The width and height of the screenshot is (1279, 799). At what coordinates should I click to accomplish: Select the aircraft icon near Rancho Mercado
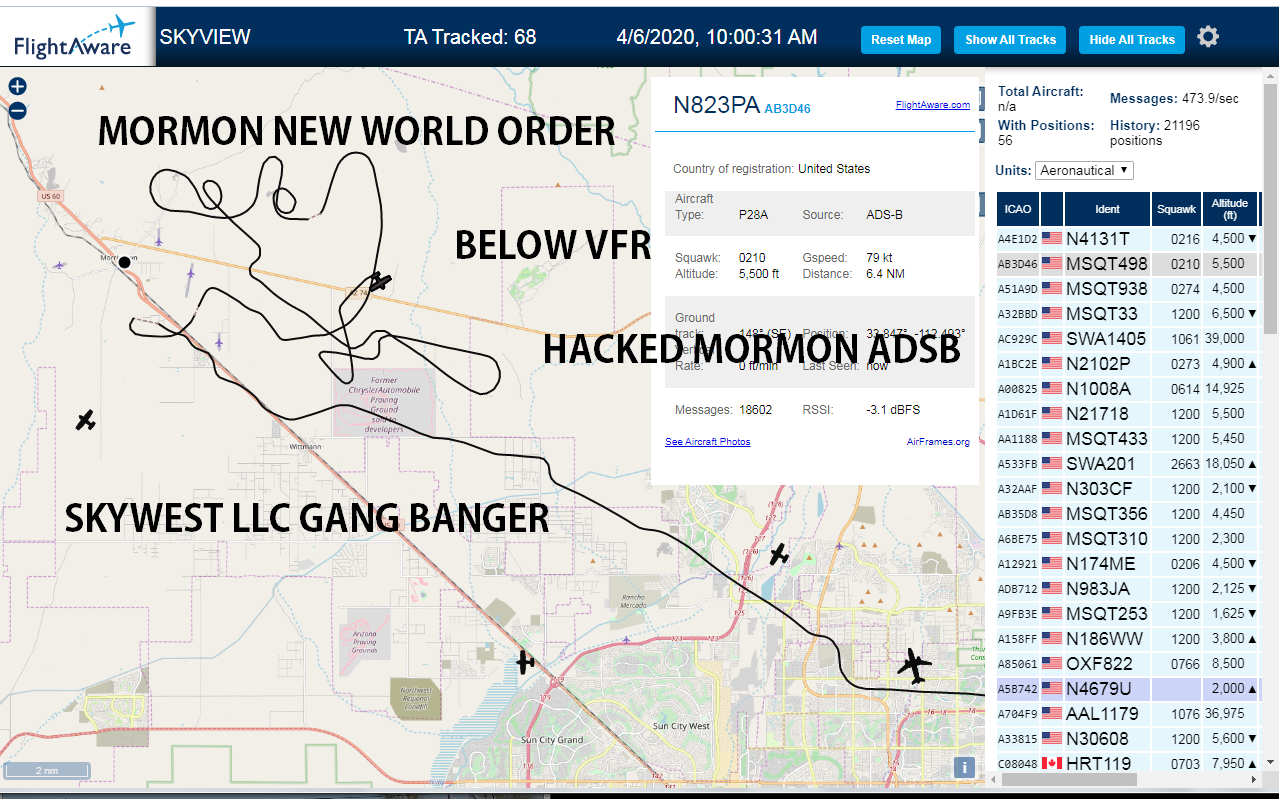tap(780, 554)
